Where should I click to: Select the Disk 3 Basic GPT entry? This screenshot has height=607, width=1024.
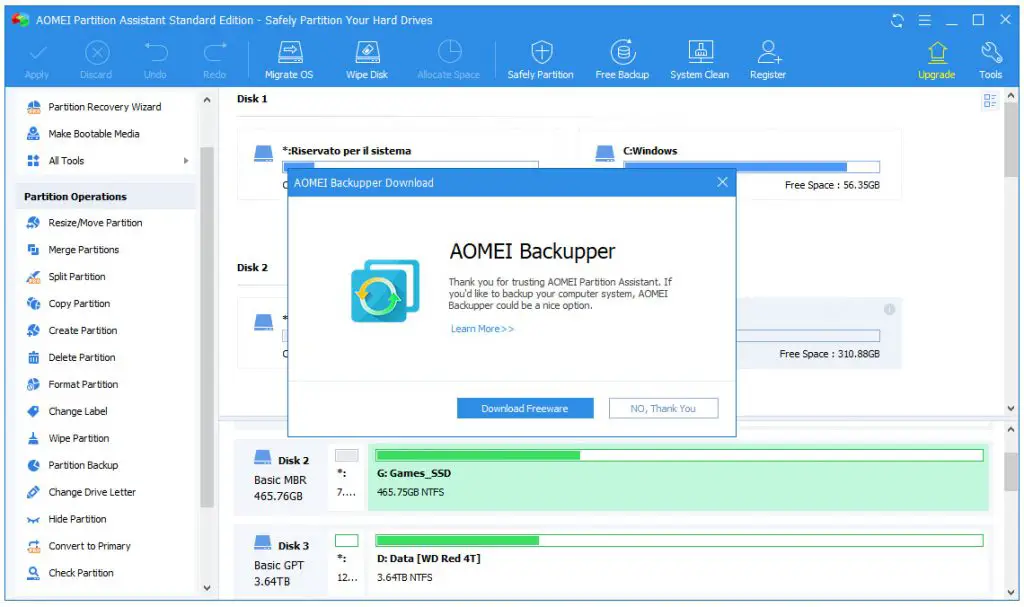coord(281,563)
